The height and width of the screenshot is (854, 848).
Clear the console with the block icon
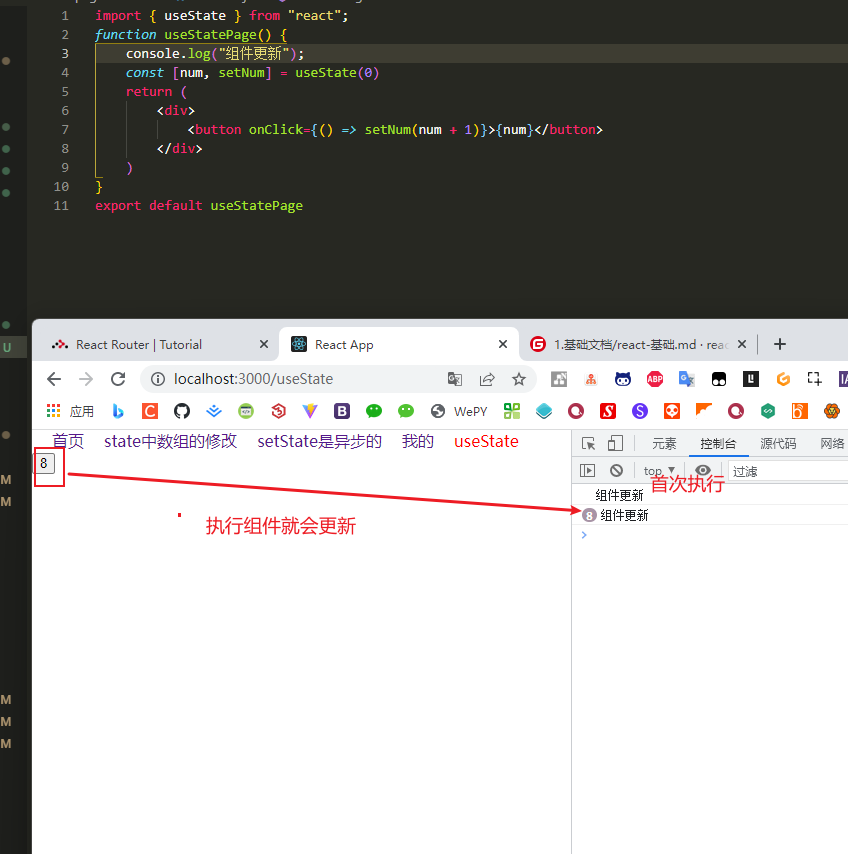(617, 471)
